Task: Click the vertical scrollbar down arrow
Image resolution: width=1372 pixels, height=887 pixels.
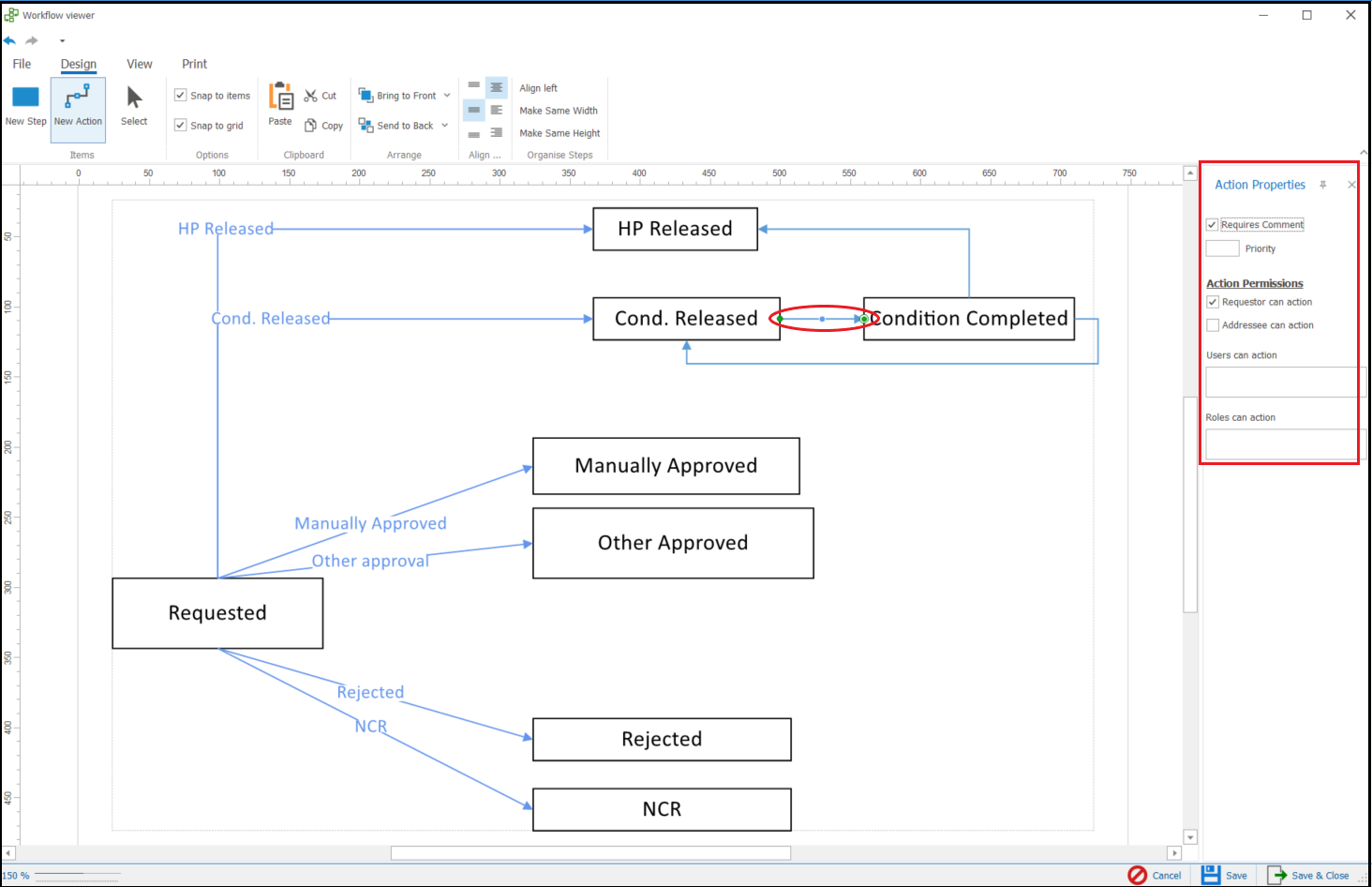Action: coord(1190,837)
